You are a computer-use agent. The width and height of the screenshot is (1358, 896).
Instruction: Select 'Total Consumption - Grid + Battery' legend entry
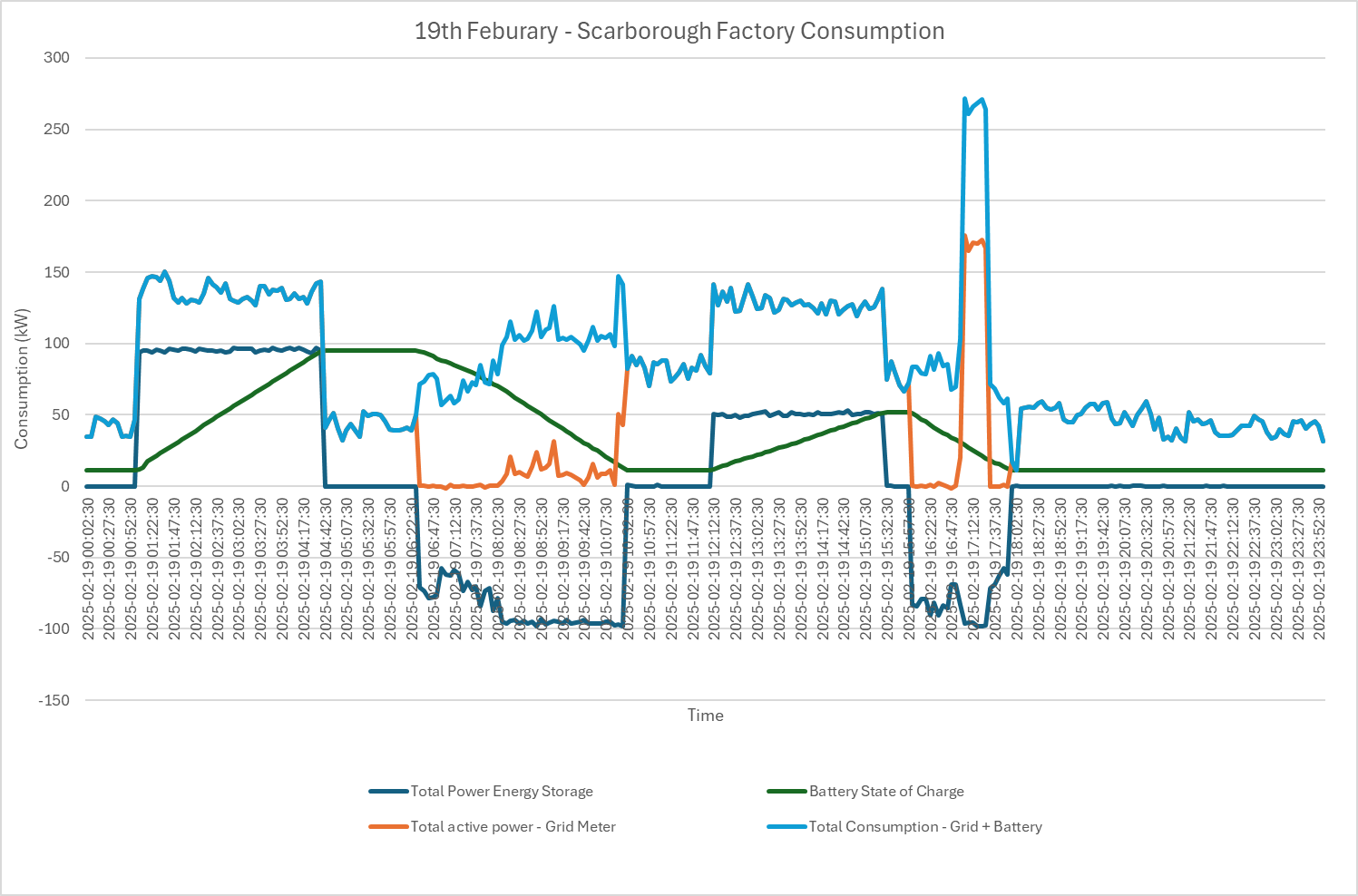tap(924, 827)
